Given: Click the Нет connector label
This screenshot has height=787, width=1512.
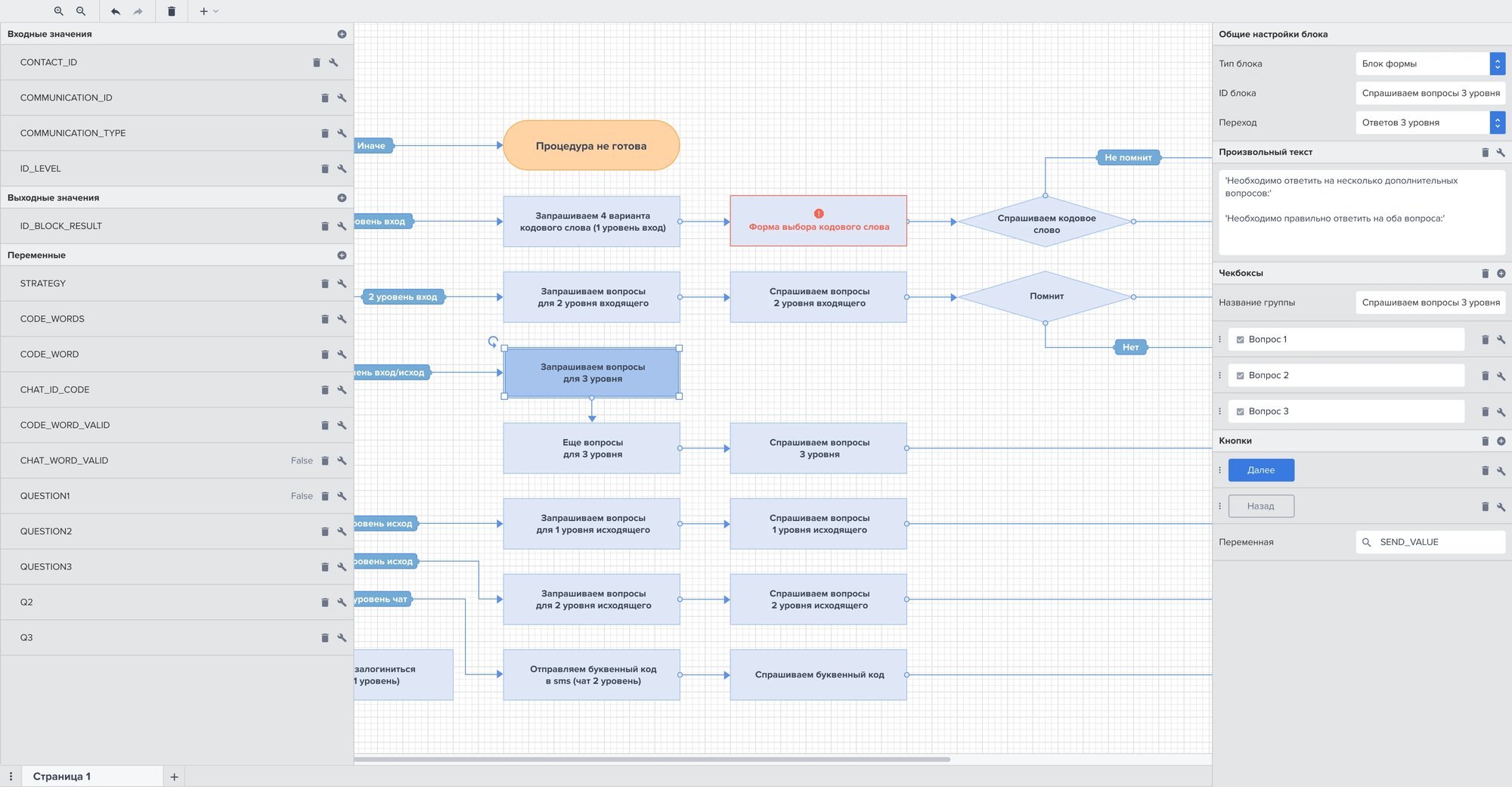Looking at the screenshot, I should click(1130, 348).
